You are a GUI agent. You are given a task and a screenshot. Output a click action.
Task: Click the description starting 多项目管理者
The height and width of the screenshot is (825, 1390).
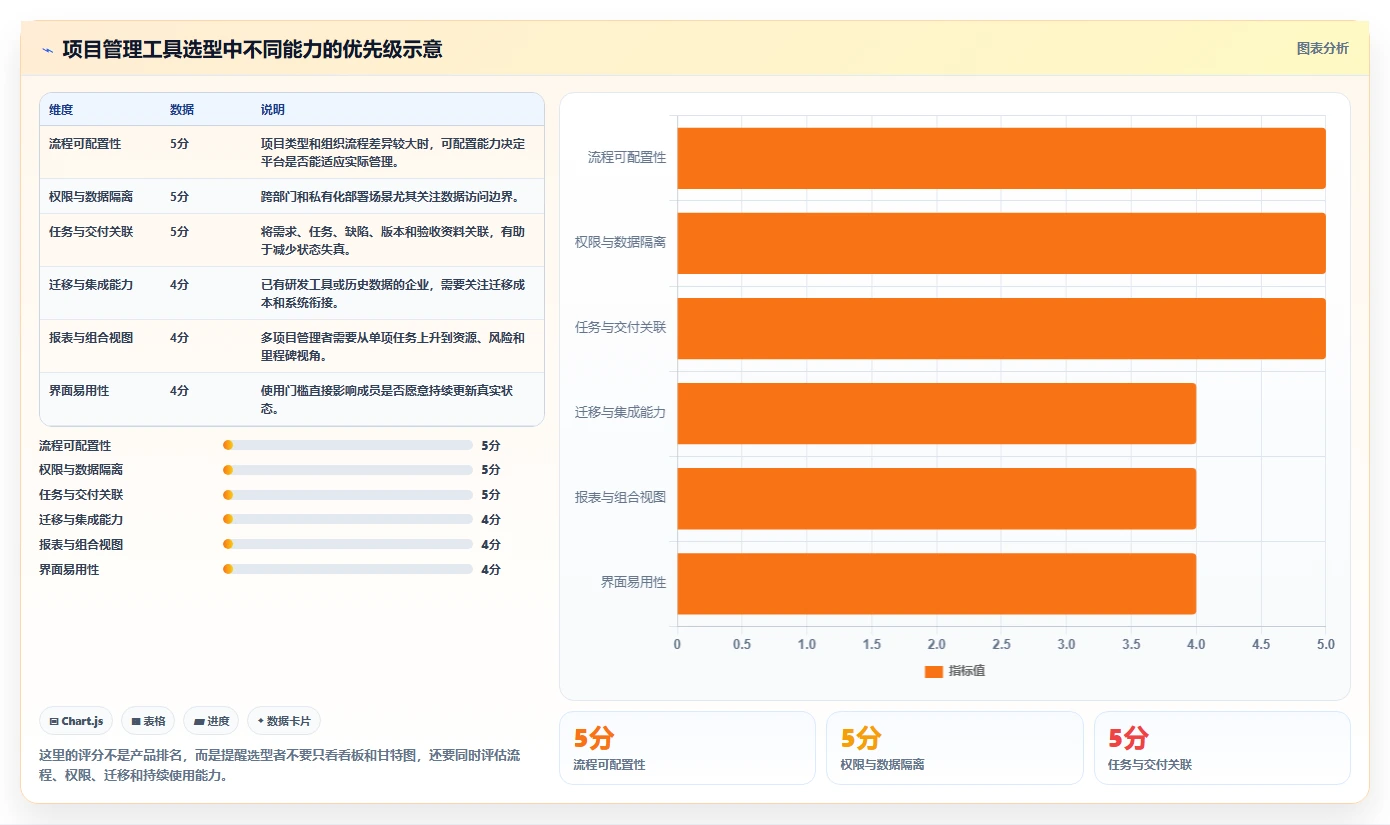click(393, 346)
